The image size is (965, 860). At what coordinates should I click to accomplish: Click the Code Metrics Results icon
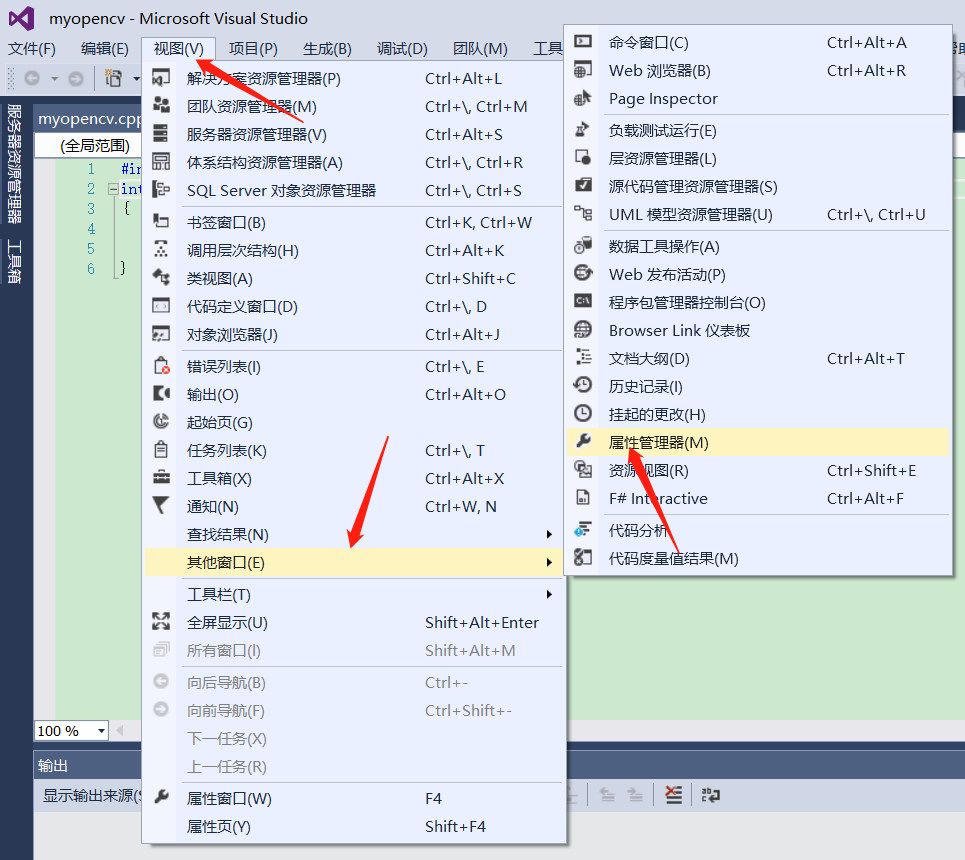(583, 557)
